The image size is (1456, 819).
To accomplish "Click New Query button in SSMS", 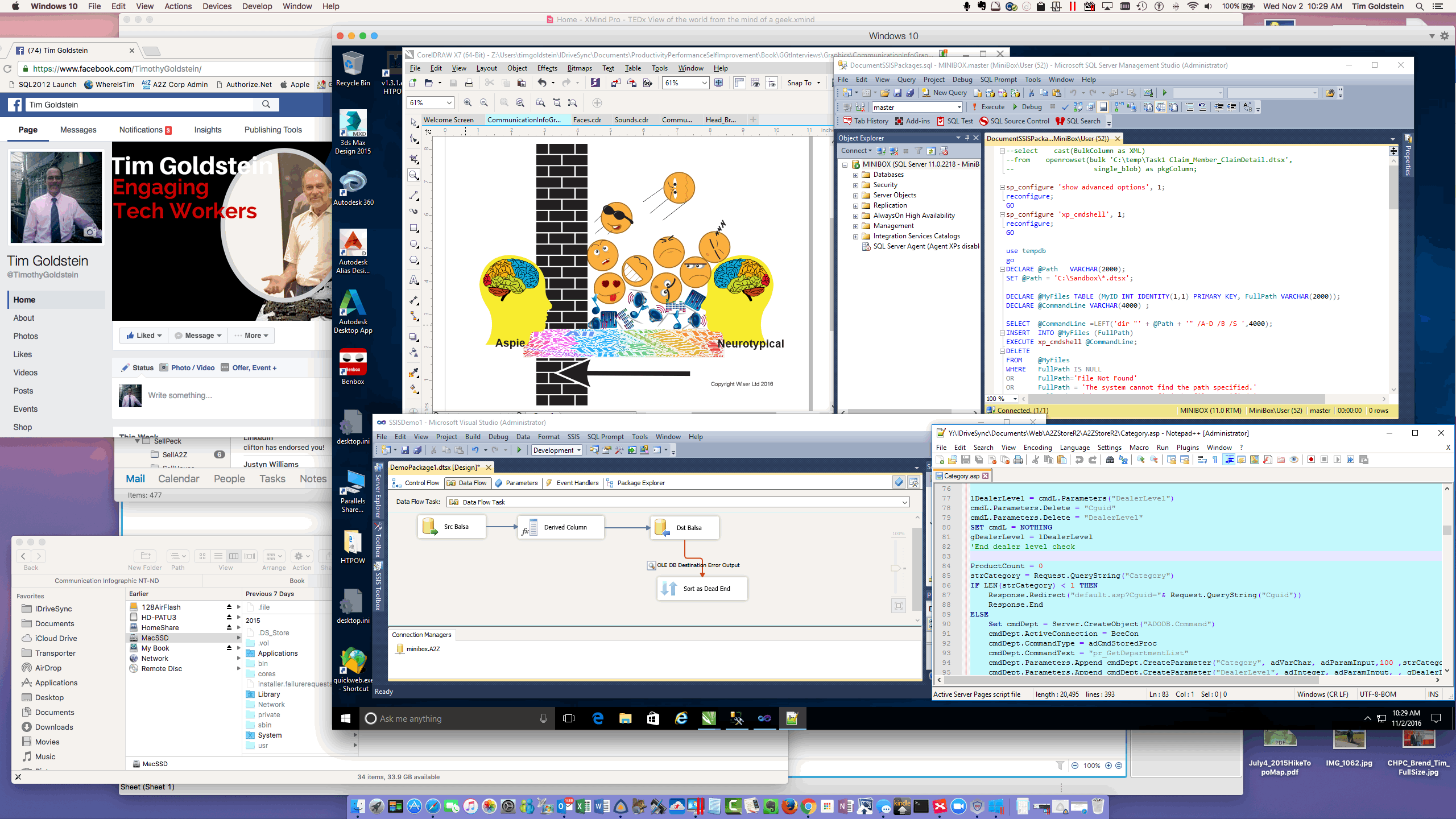I will [x=944, y=93].
